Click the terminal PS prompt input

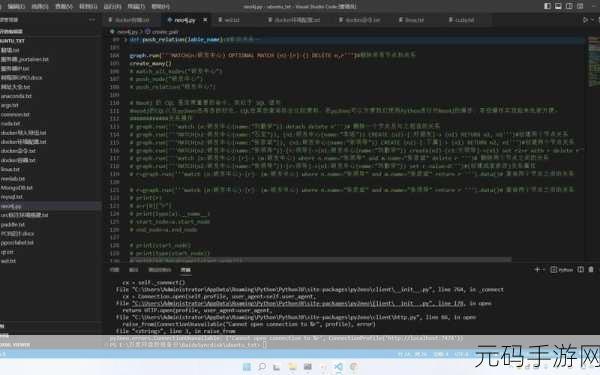[x=265, y=345]
